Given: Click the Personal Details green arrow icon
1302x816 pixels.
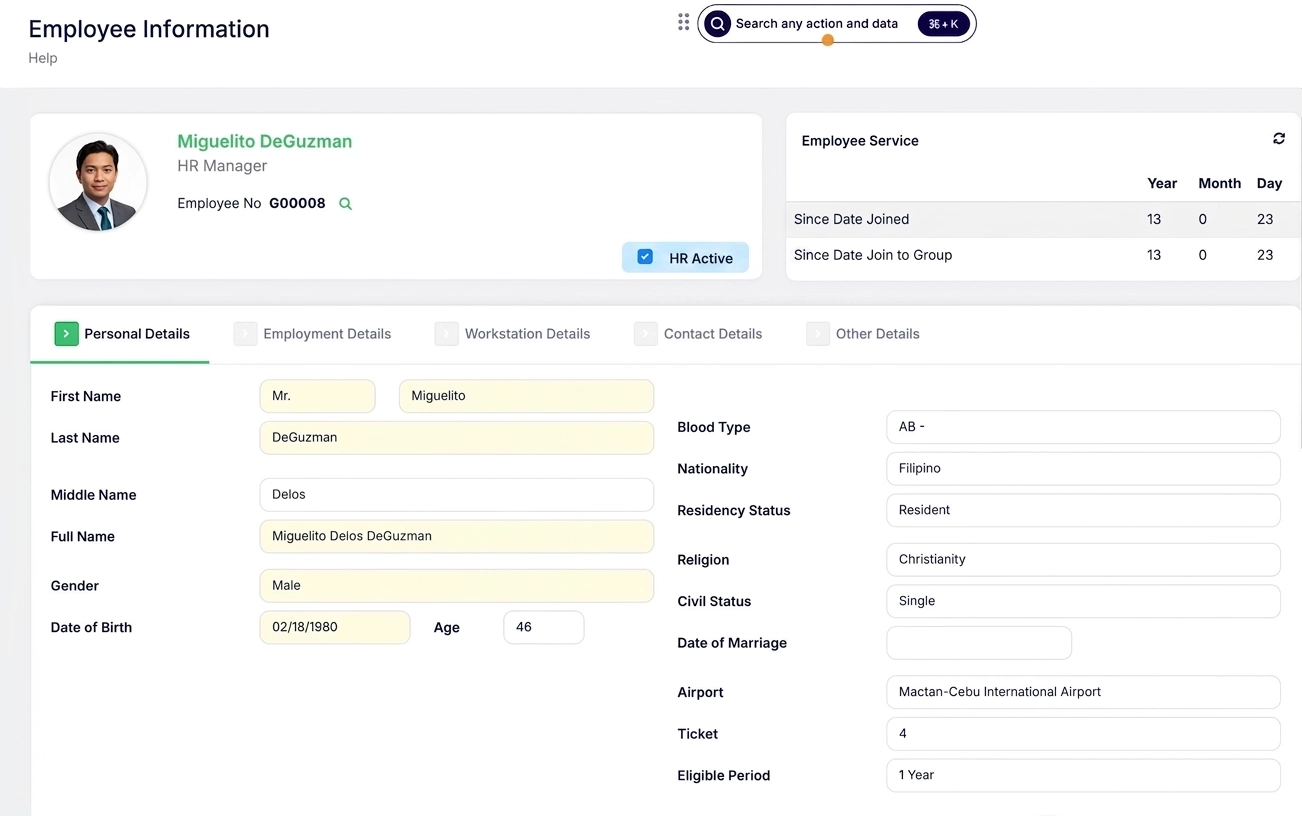Looking at the screenshot, I should point(66,334).
